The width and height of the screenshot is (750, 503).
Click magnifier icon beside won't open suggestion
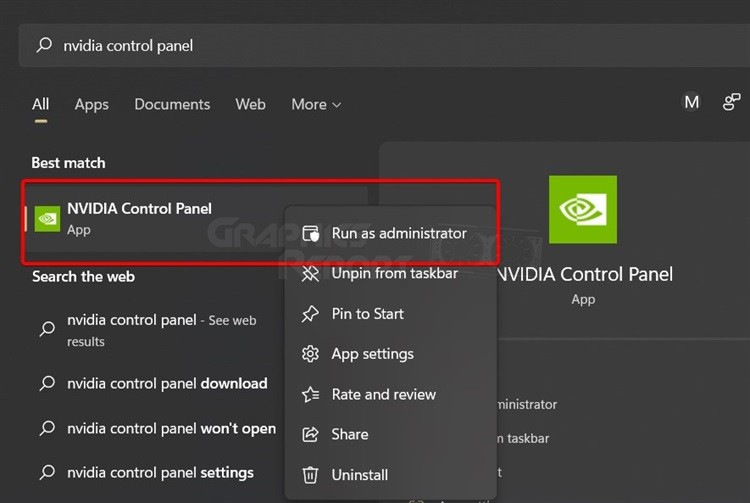[x=47, y=428]
